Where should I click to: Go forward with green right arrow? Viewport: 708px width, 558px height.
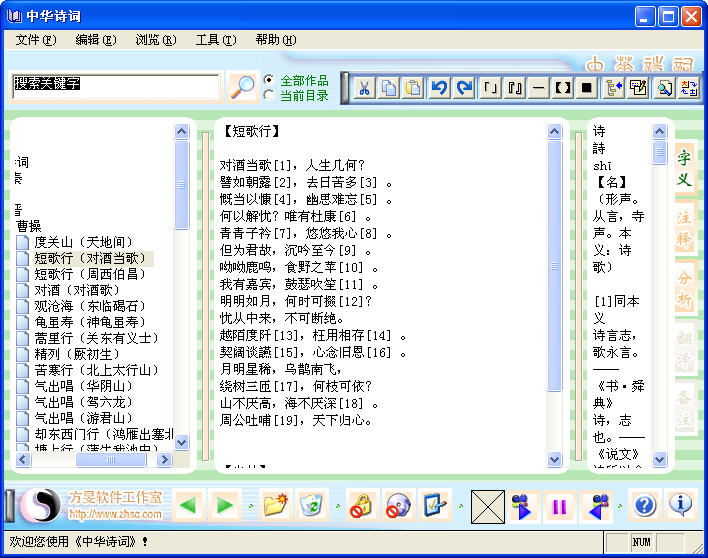point(225,505)
